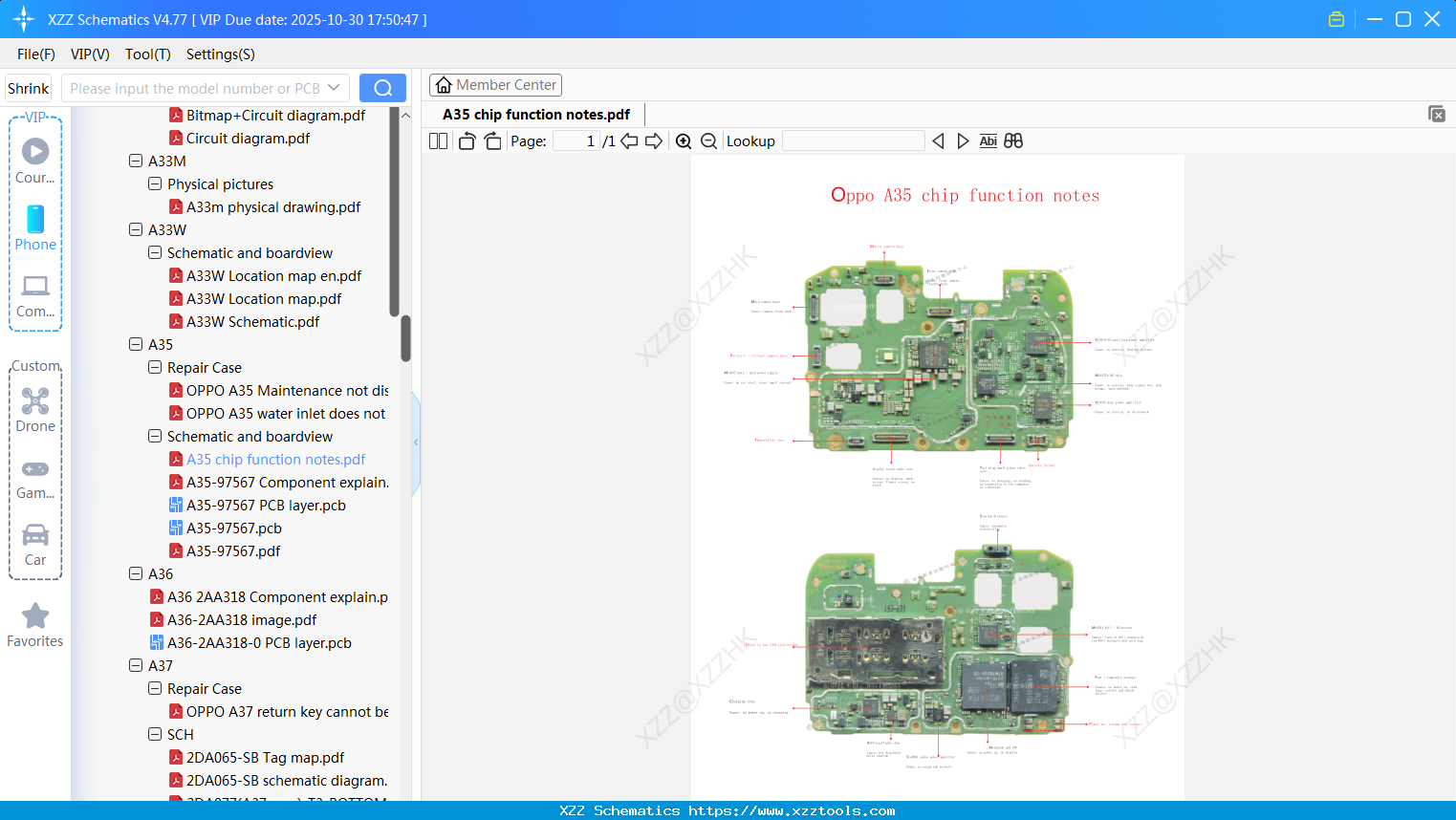Toggle Abi text highlight mode
1456x820 pixels.
(x=988, y=140)
